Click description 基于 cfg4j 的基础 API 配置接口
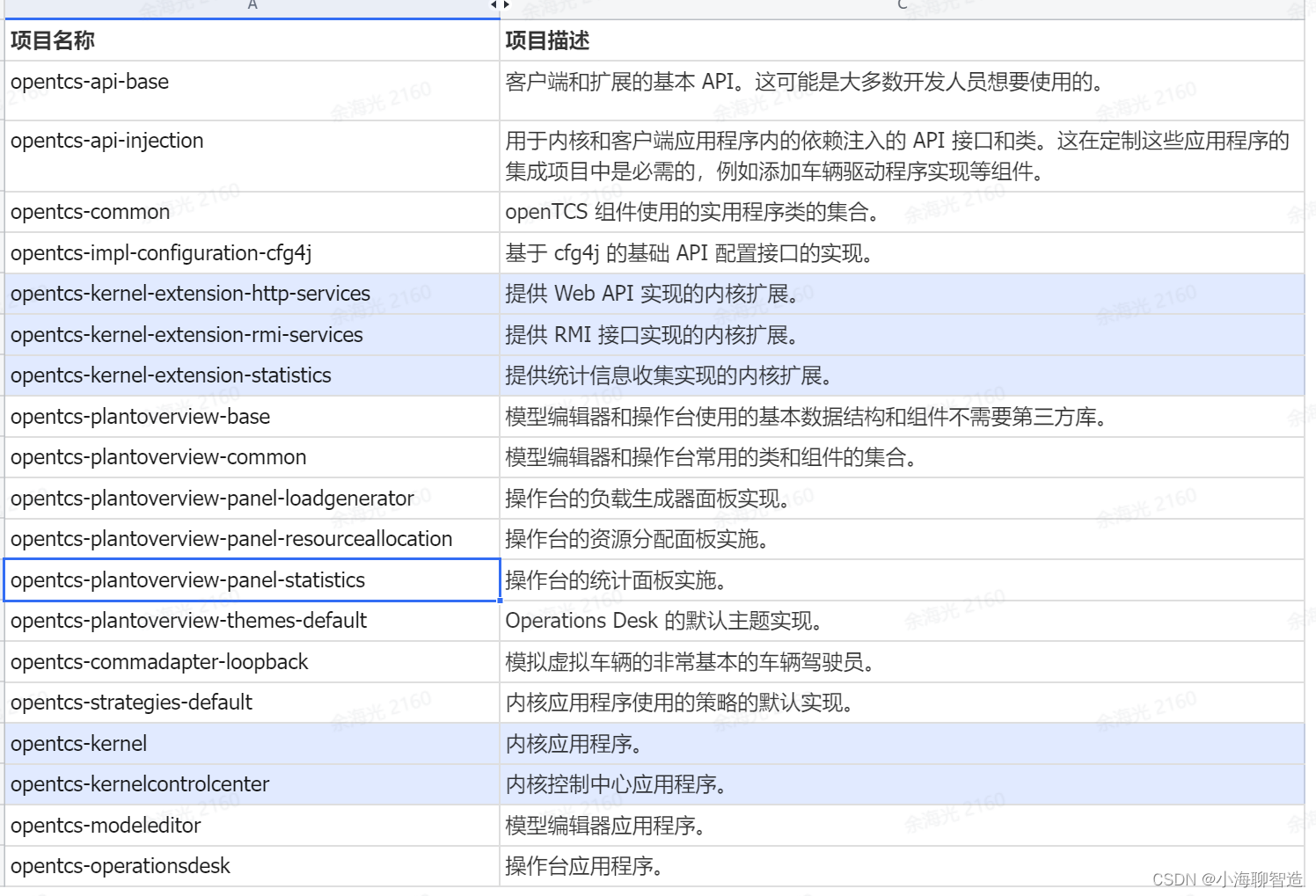 [x=902, y=253]
